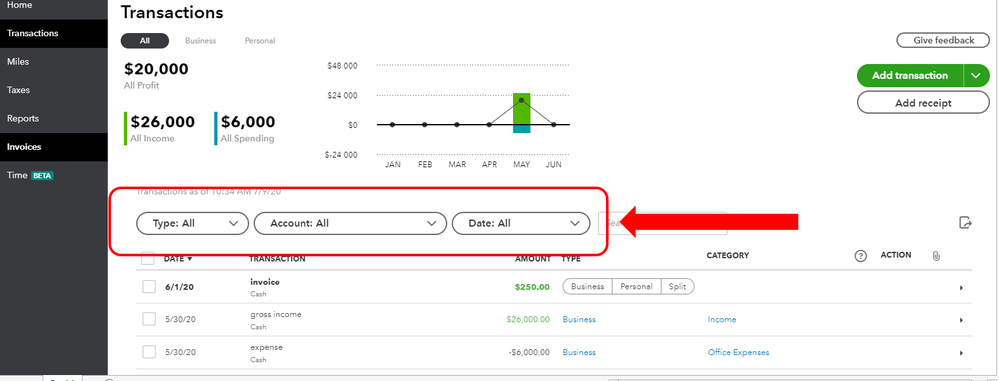The image size is (999, 381).
Task: Click the 5/30/20 date of gross income
Action: pyautogui.click(x=180, y=320)
